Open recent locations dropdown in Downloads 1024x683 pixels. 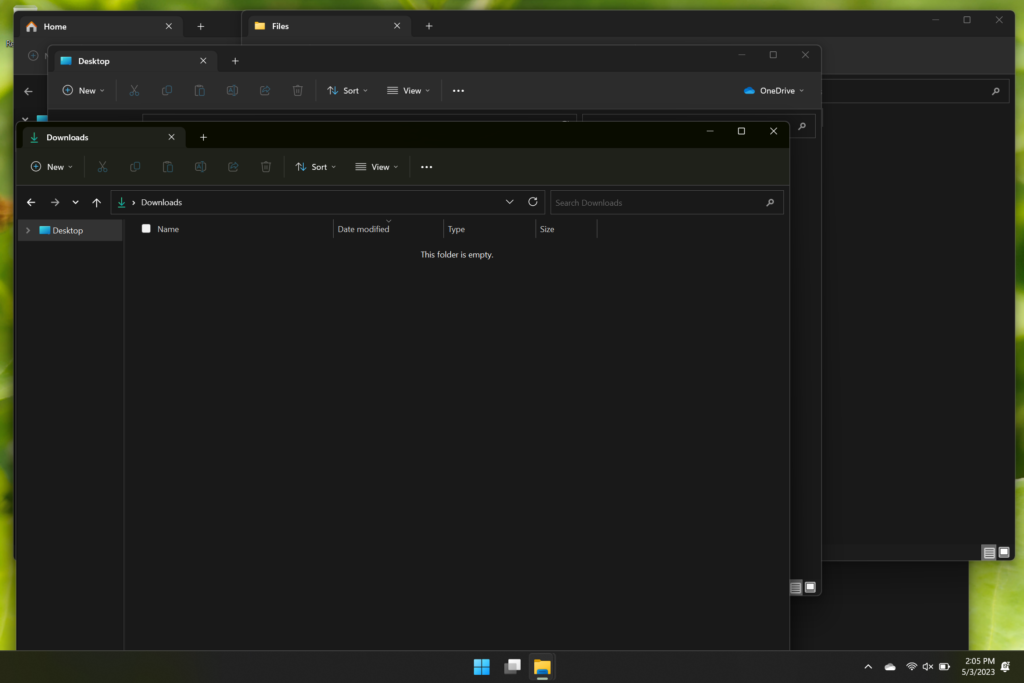(76, 202)
